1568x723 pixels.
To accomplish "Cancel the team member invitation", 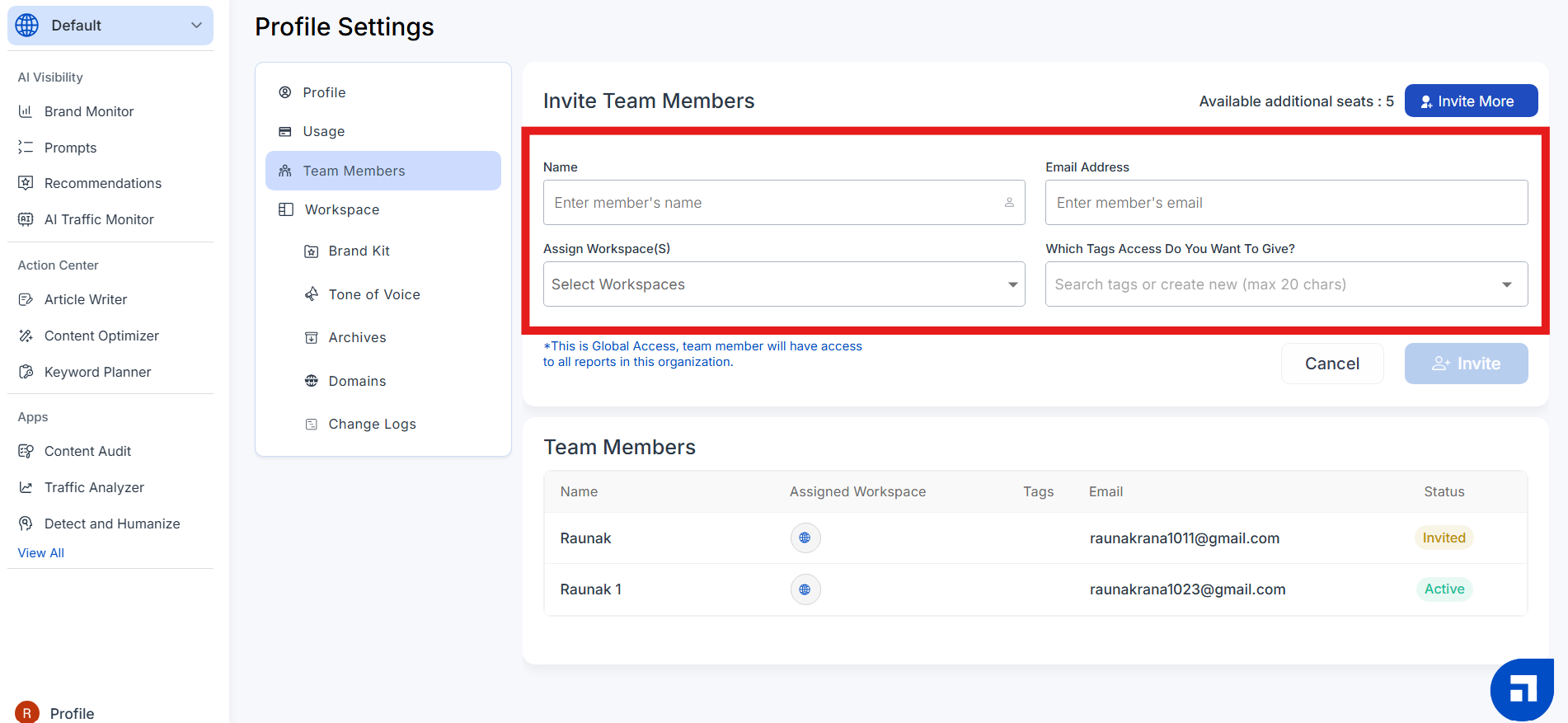I will [x=1331, y=364].
